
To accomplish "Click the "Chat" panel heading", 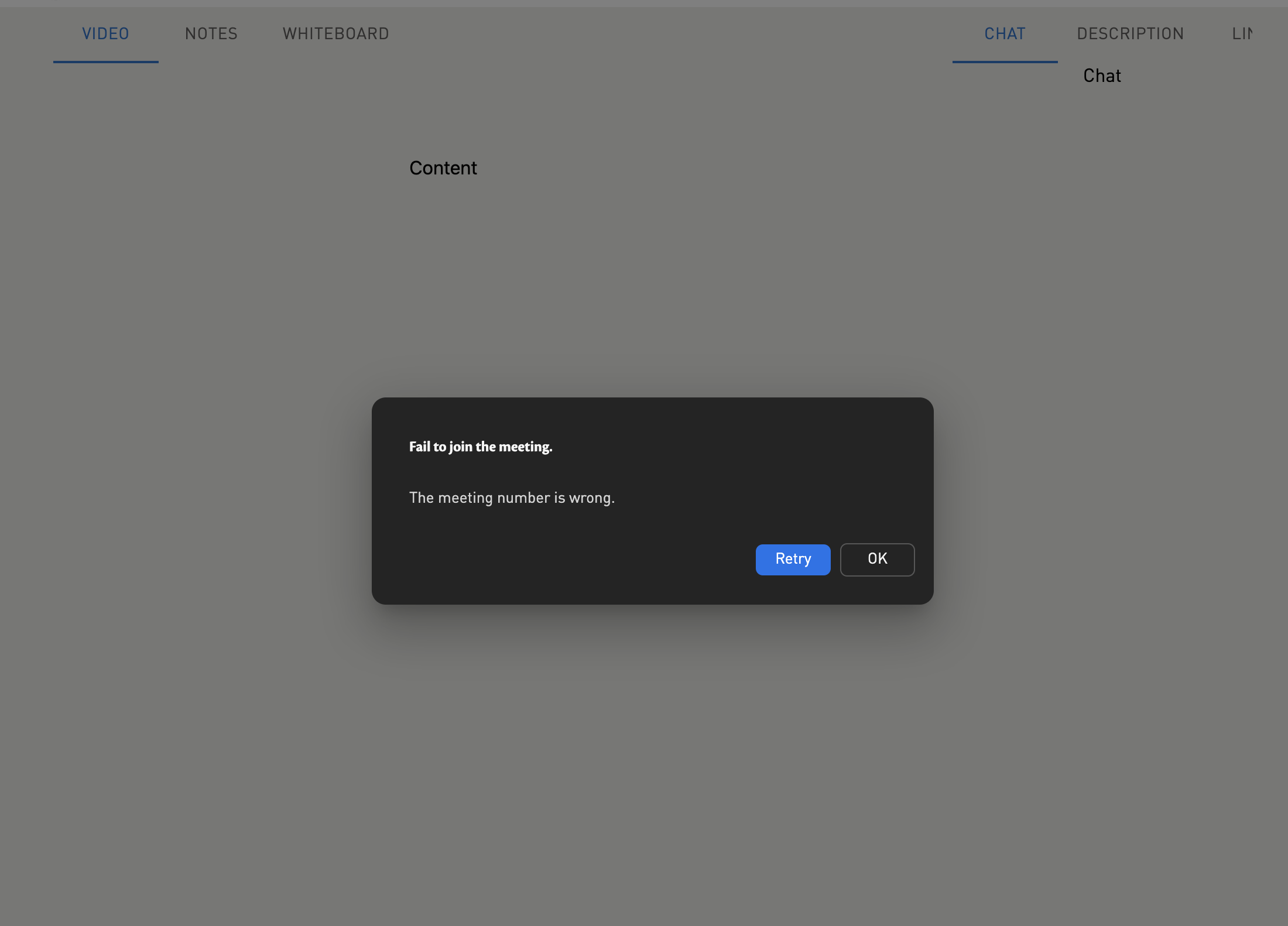I will coord(1102,76).
